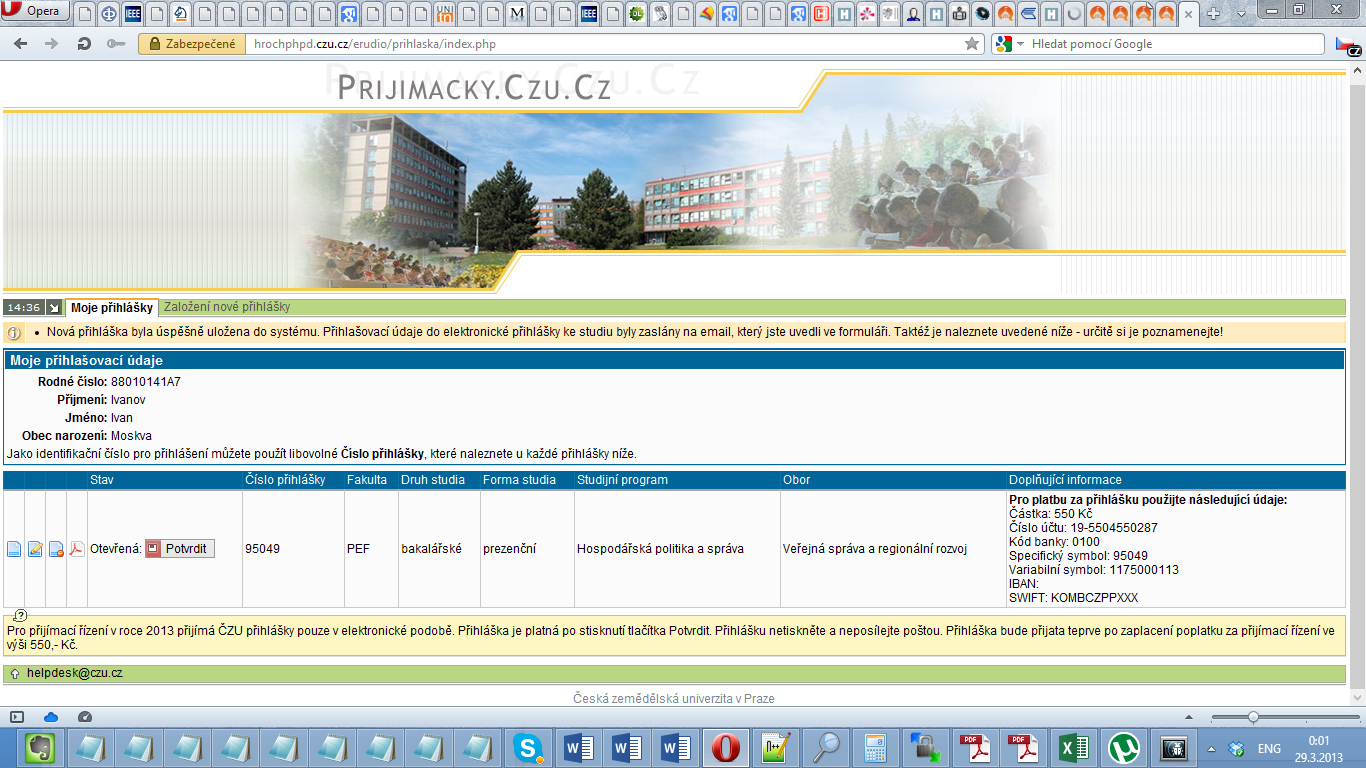Delete application via document icon with red mark
Viewport: 1366px width, 768px height.
(x=56, y=549)
